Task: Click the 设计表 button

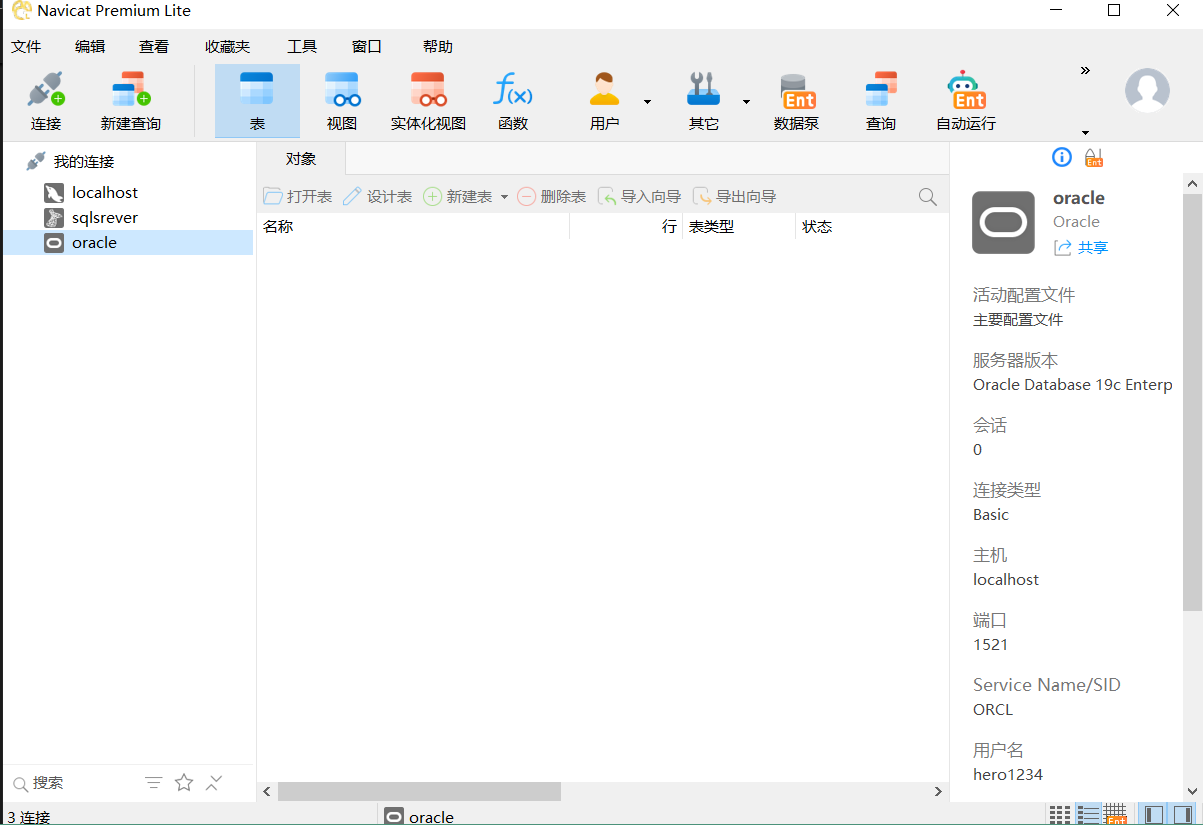Action: (378, 197)
